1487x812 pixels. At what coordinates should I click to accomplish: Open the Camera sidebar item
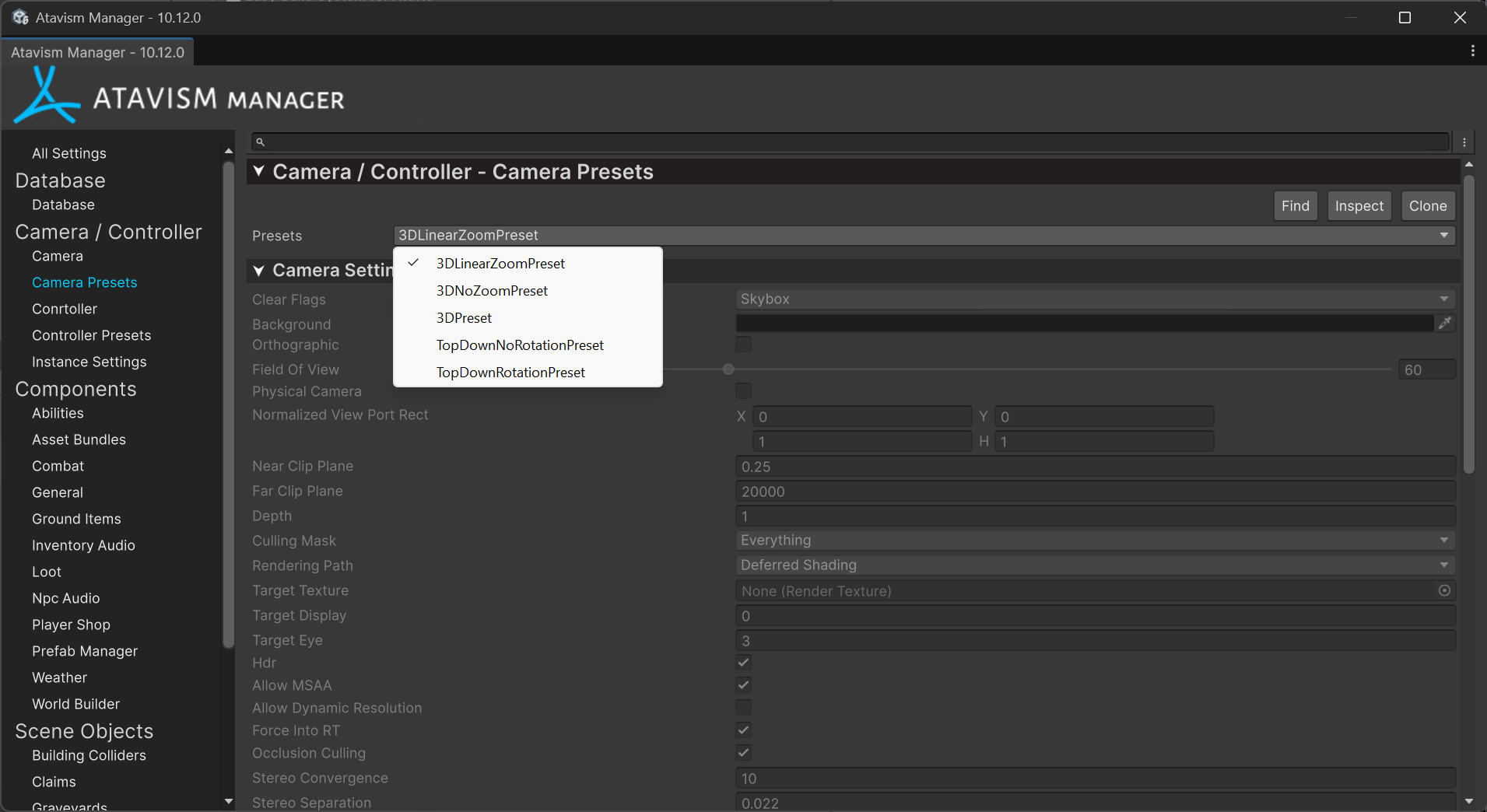57,256
